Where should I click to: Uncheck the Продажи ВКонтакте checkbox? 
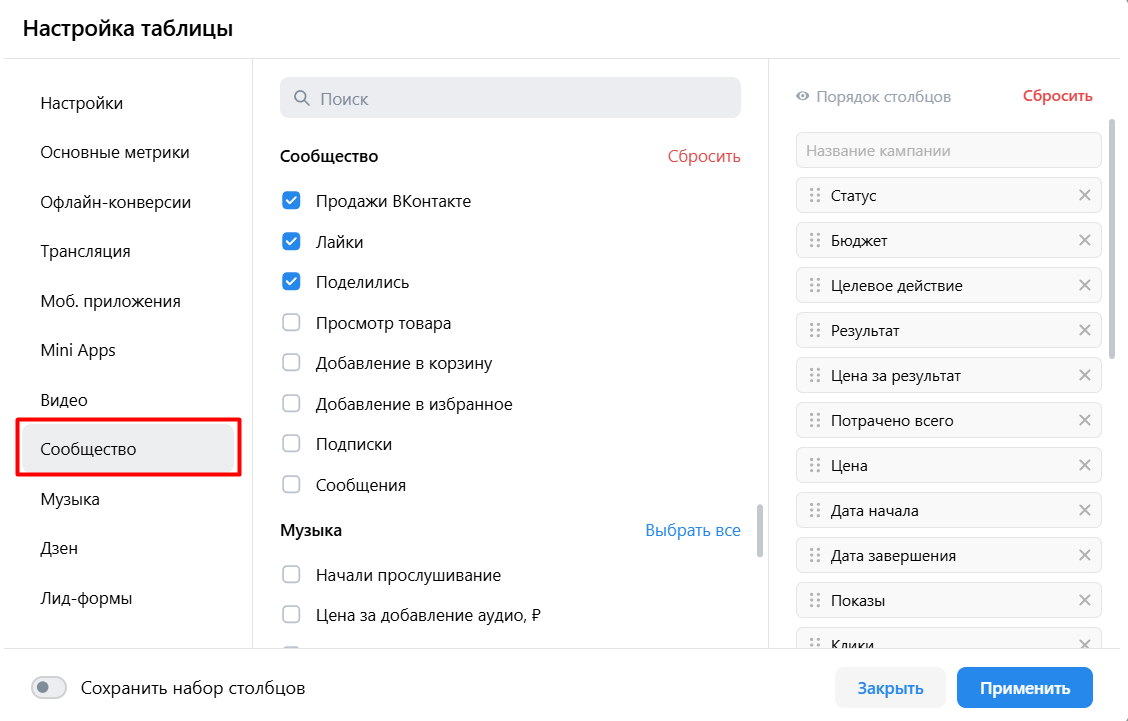(x=291, y=201)
